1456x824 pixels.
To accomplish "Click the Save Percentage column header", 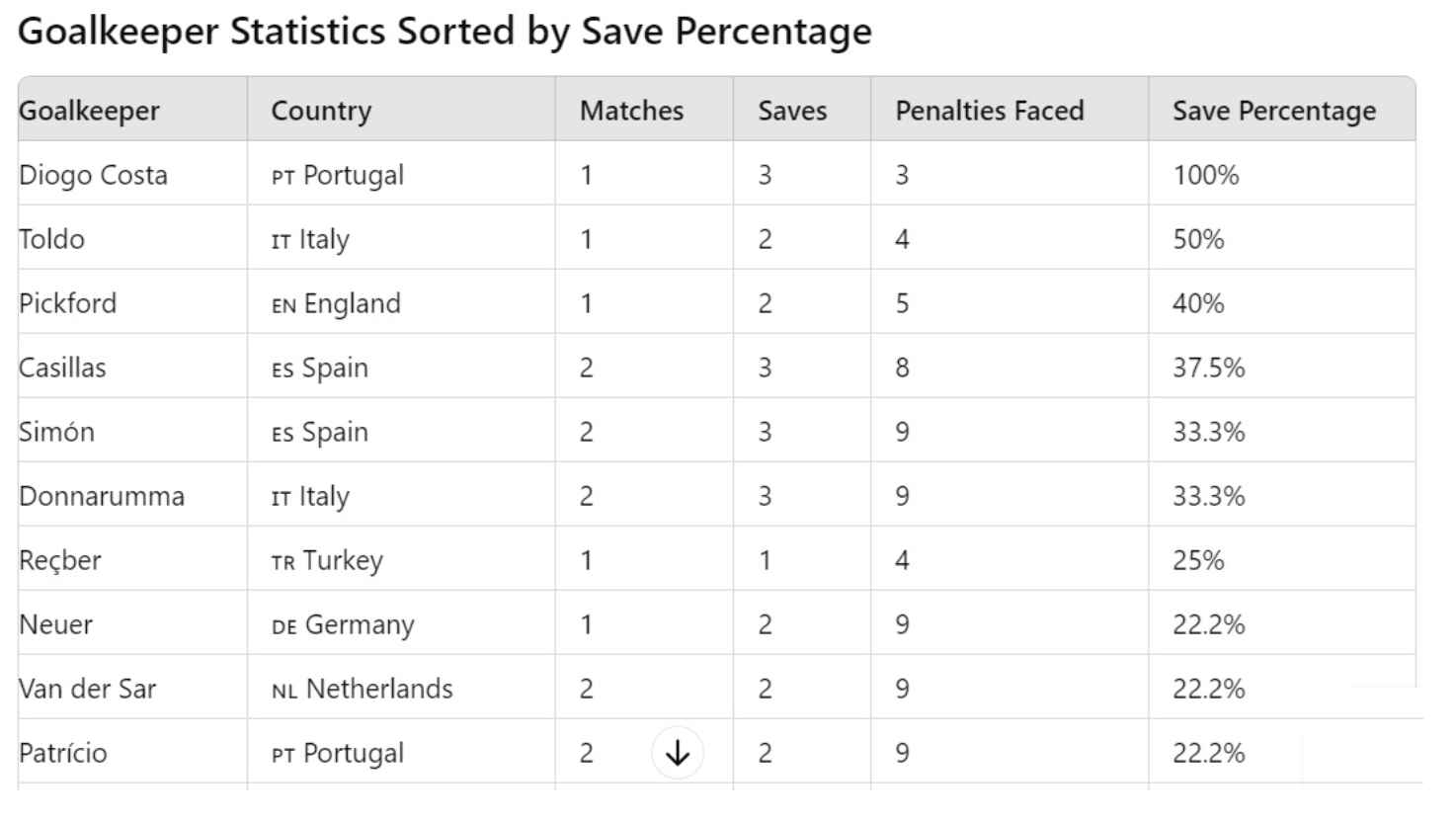I will 1273,111.
